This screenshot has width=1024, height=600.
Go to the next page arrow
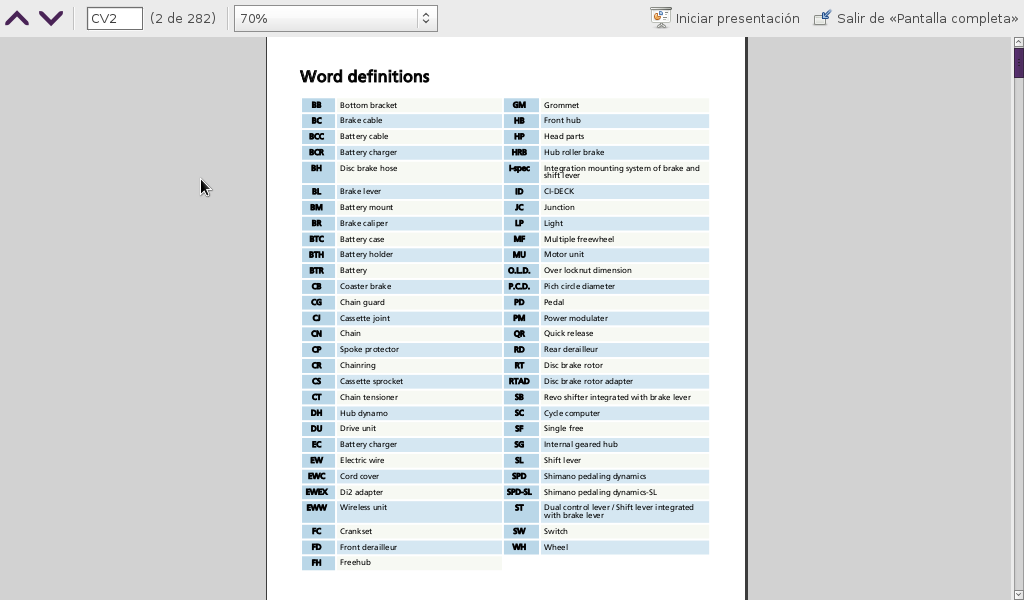[x=51, y=18]
